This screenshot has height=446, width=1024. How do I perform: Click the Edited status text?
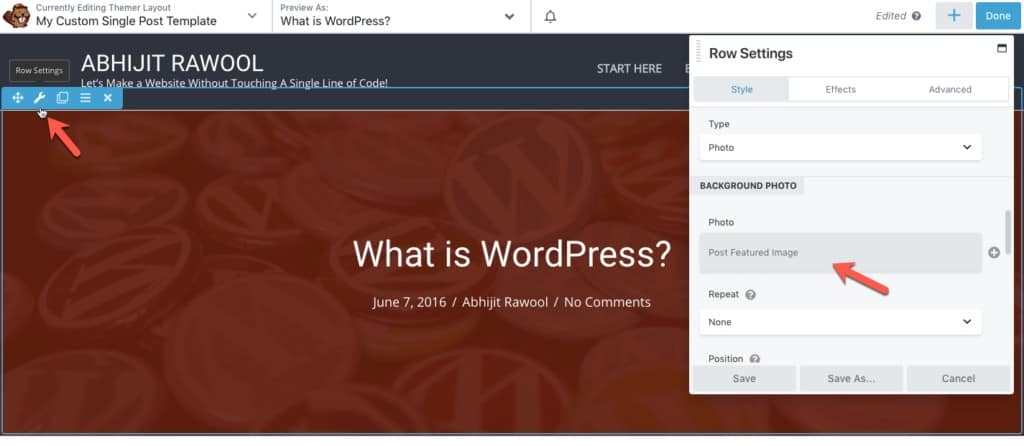(891, 16)
